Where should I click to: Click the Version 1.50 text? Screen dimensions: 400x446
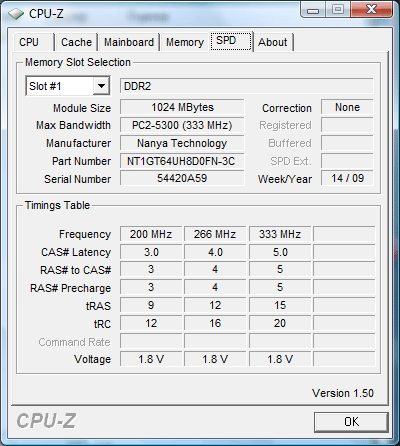pyautogui.click(x=343, y=393)
